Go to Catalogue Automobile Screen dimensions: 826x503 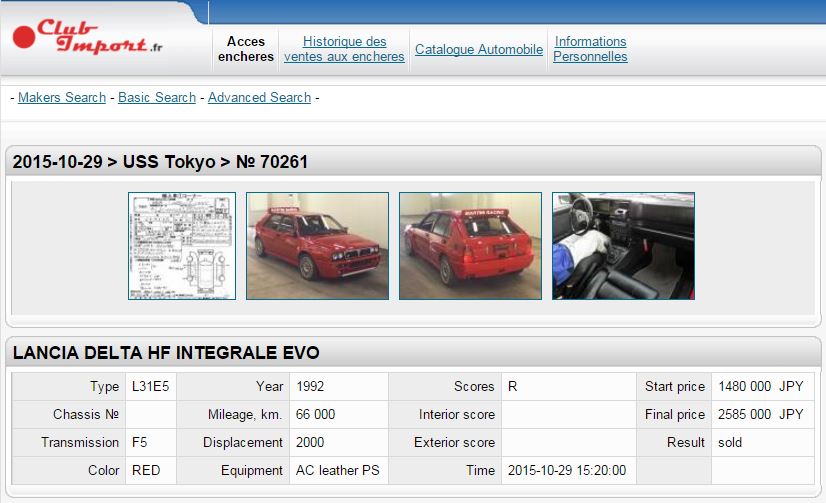pyautogui.click(x=479, y=49)
